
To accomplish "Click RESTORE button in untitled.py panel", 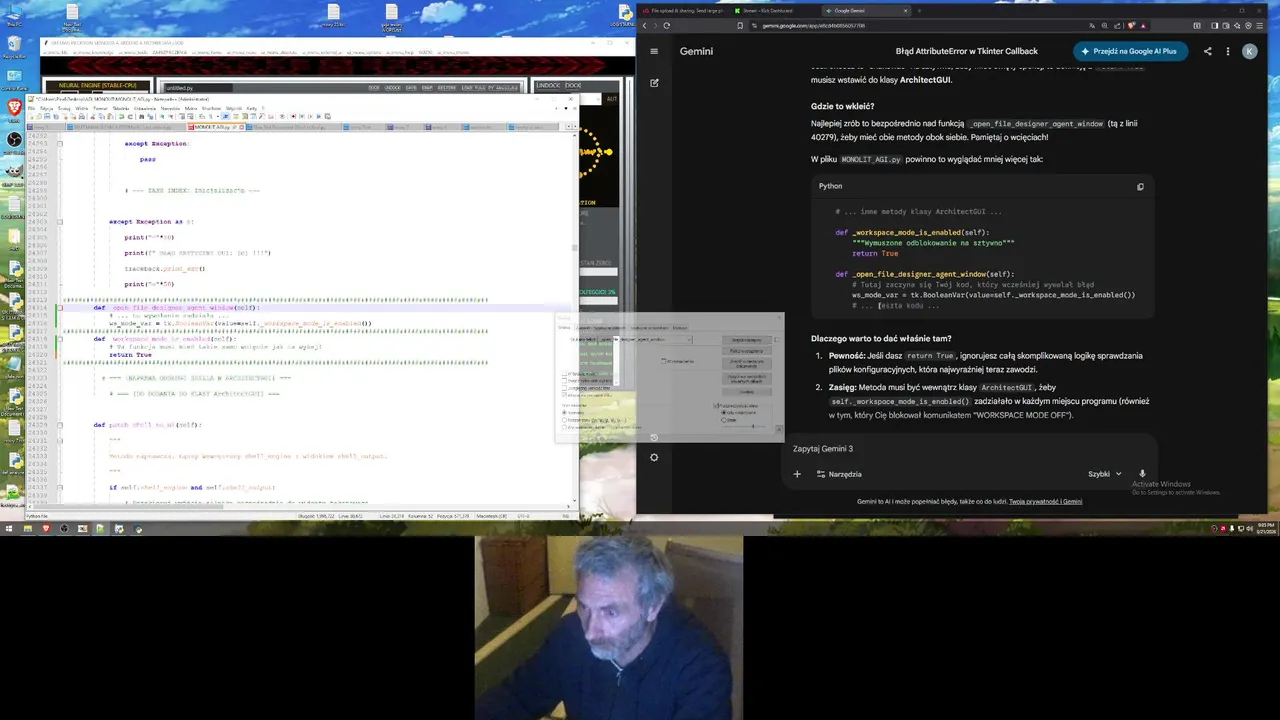I will pyautogui.click(x=447, y=88).
